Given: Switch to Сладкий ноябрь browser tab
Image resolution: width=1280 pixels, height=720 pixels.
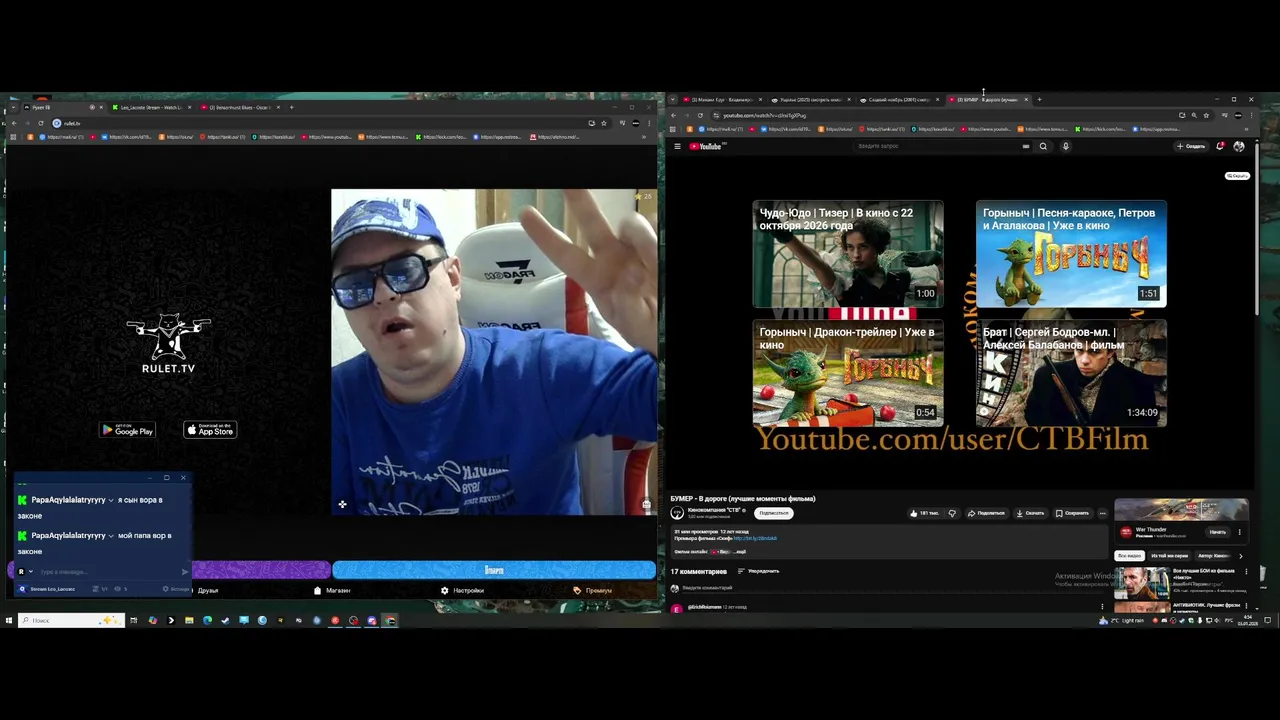Looking at the screenshot, I should point(897,99).
